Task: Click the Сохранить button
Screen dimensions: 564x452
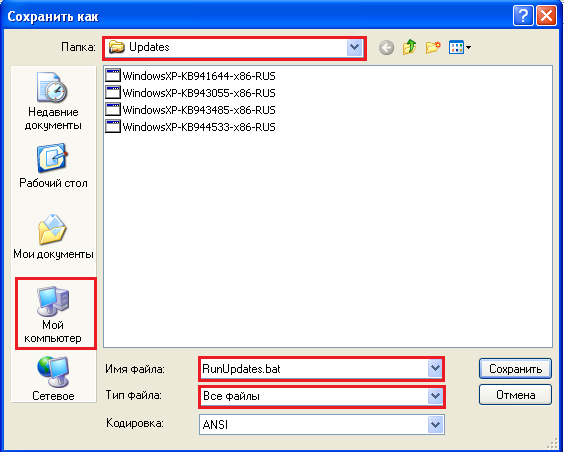Action: click(515, 369)
